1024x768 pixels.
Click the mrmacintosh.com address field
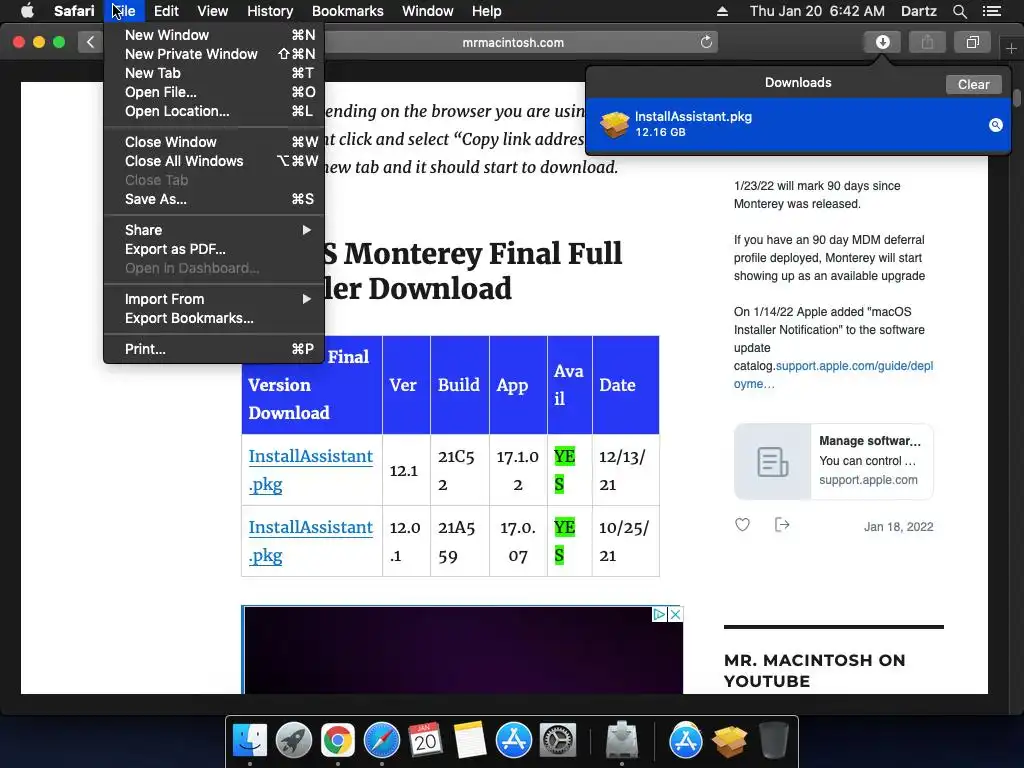click(513, 42)
